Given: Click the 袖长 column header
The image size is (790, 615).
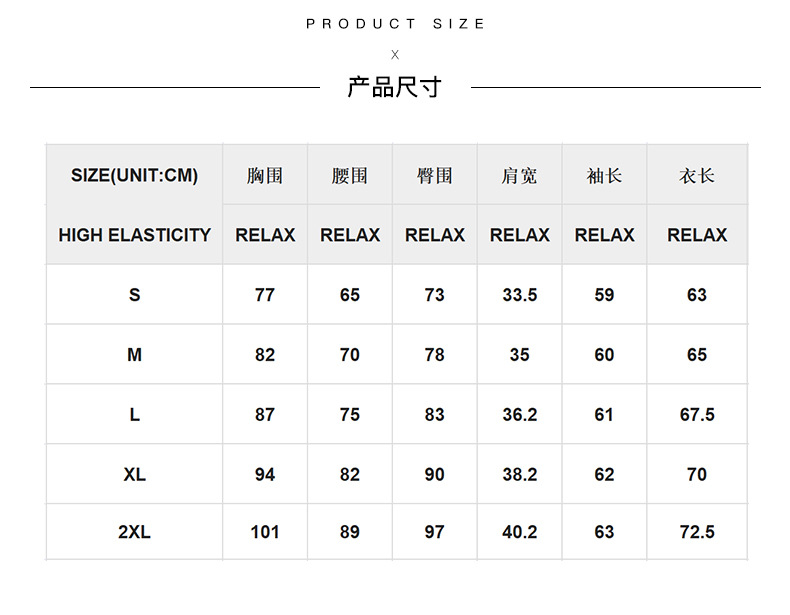Looking at the screenshot, I should pos(604,175).
